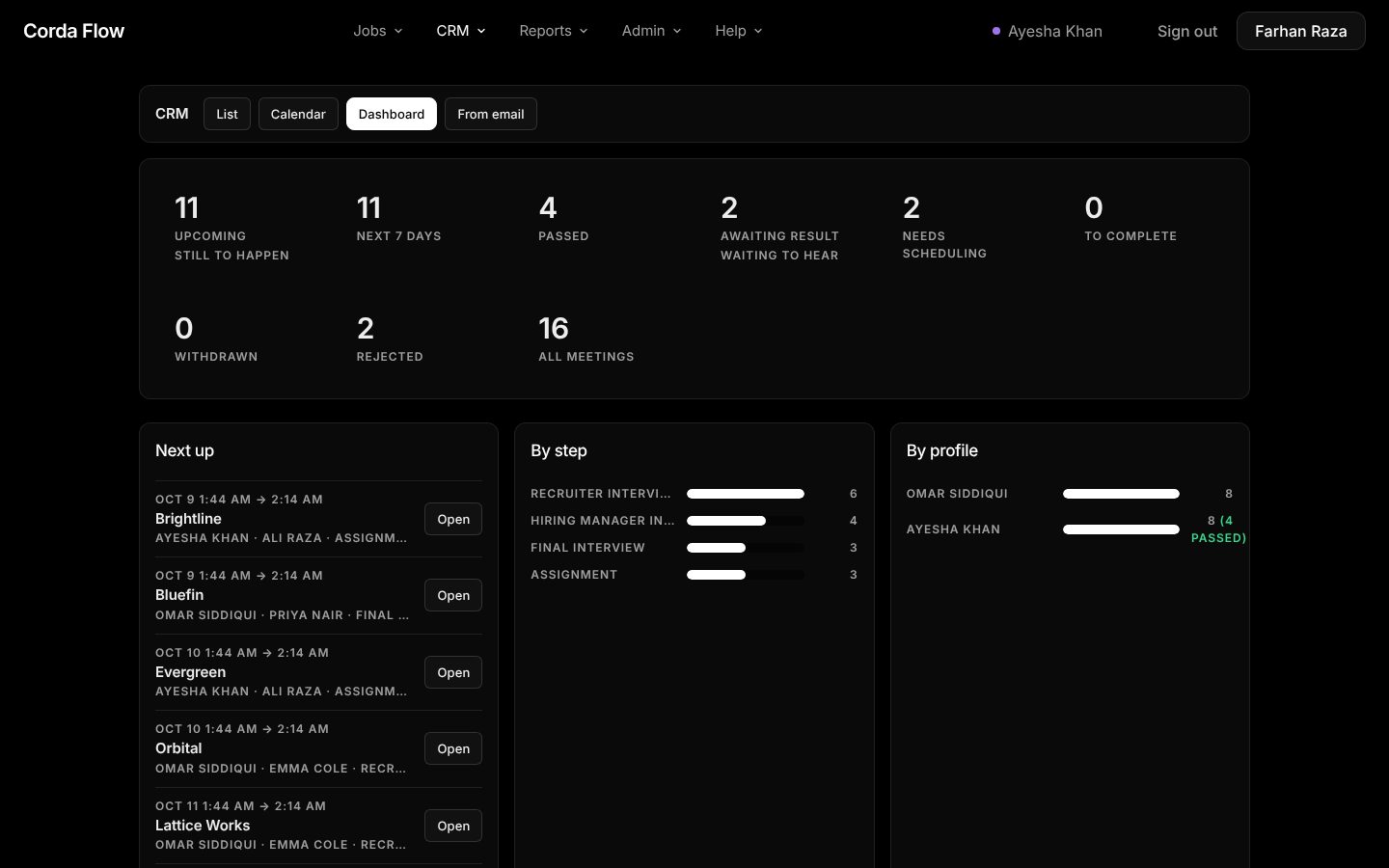
Task: Select Ayesha Khan in By profile
Action: tap(953, 529)
